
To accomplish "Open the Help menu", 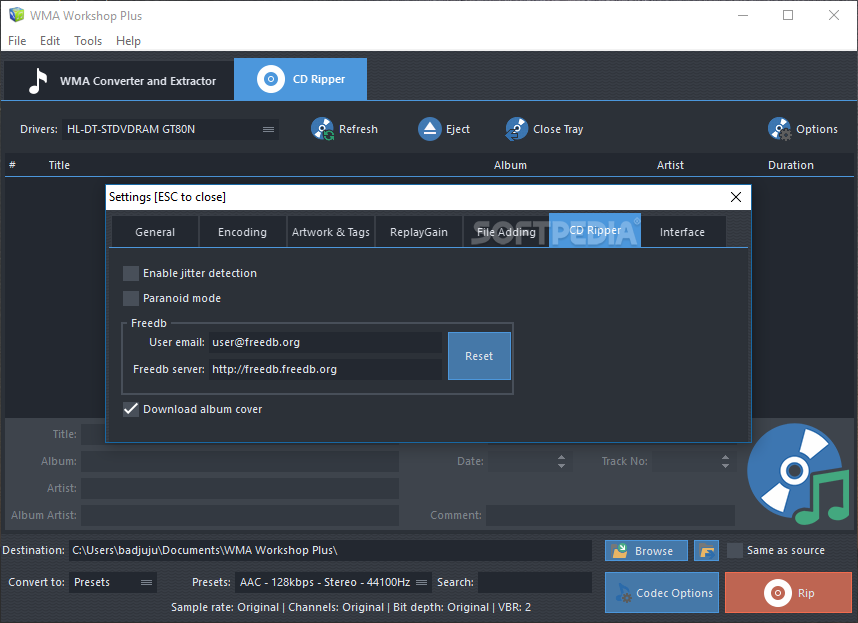I will click(128, 41).
